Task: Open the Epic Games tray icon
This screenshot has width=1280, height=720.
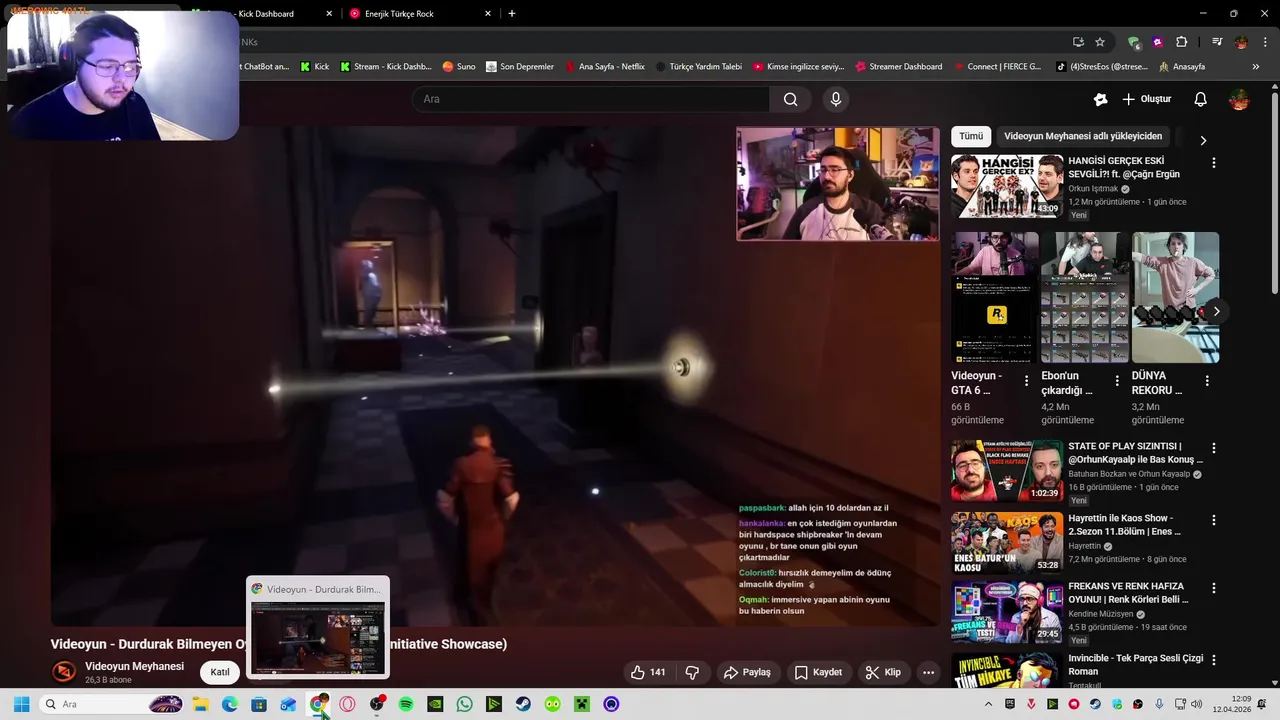Action: coord(1010,704)
